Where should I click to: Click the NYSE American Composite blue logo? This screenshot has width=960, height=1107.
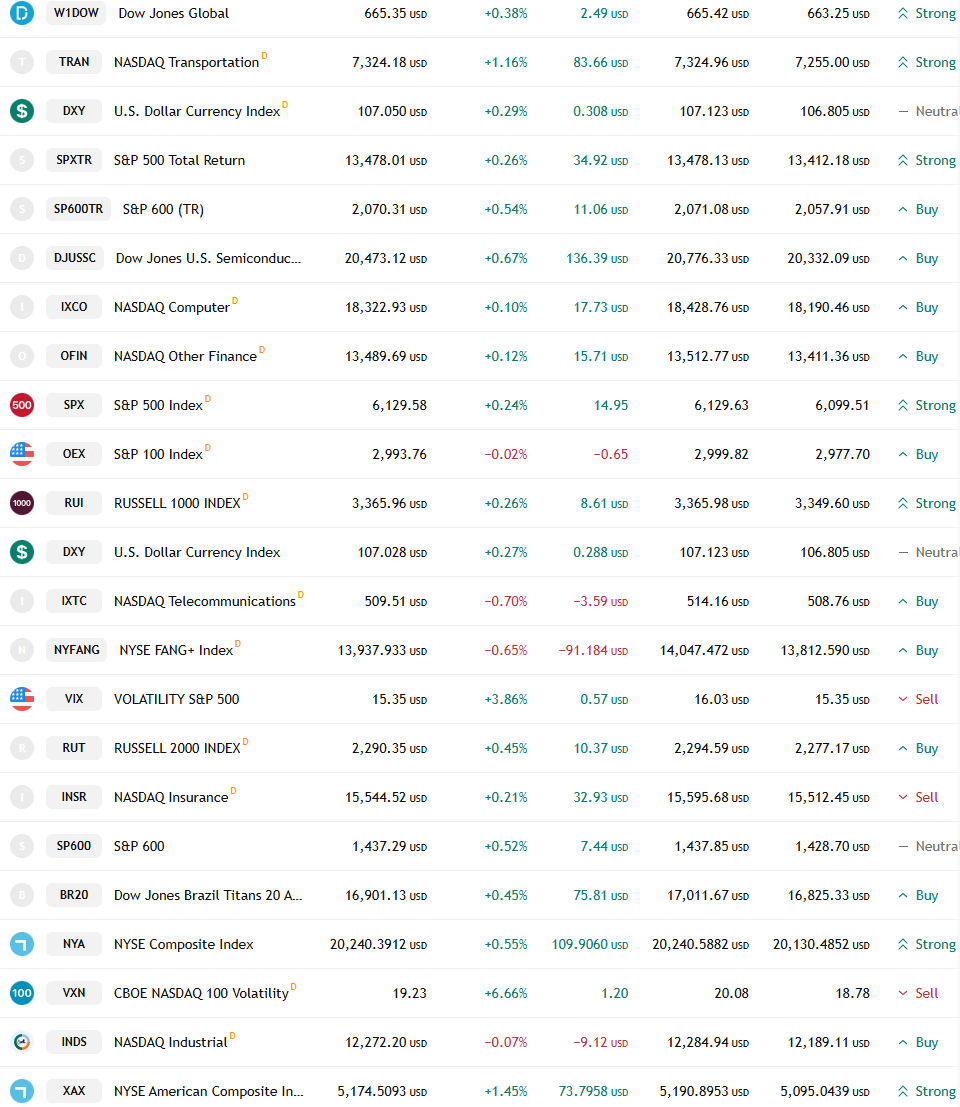[22, 1091]
